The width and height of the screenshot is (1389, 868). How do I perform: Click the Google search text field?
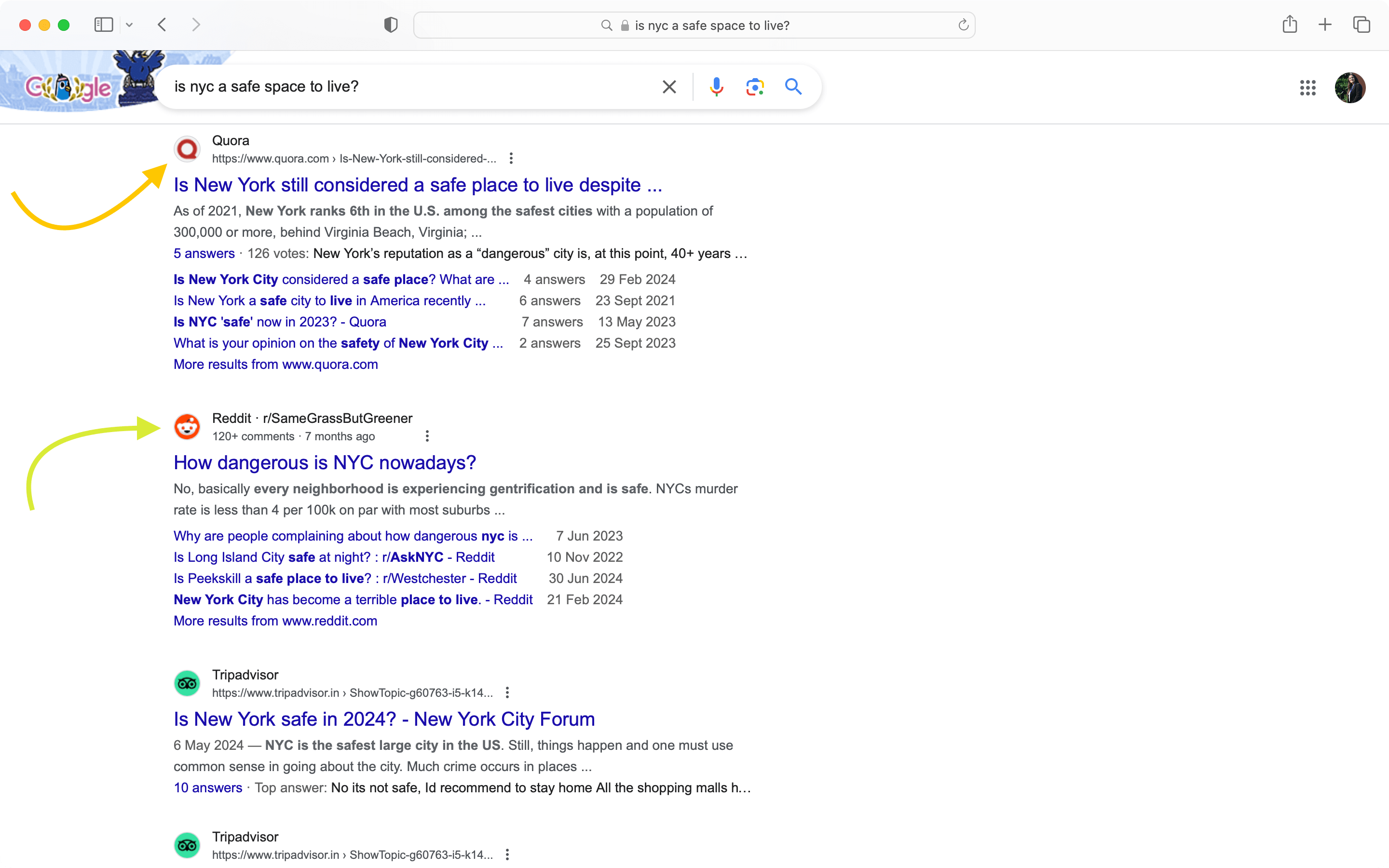coord(413,87)
